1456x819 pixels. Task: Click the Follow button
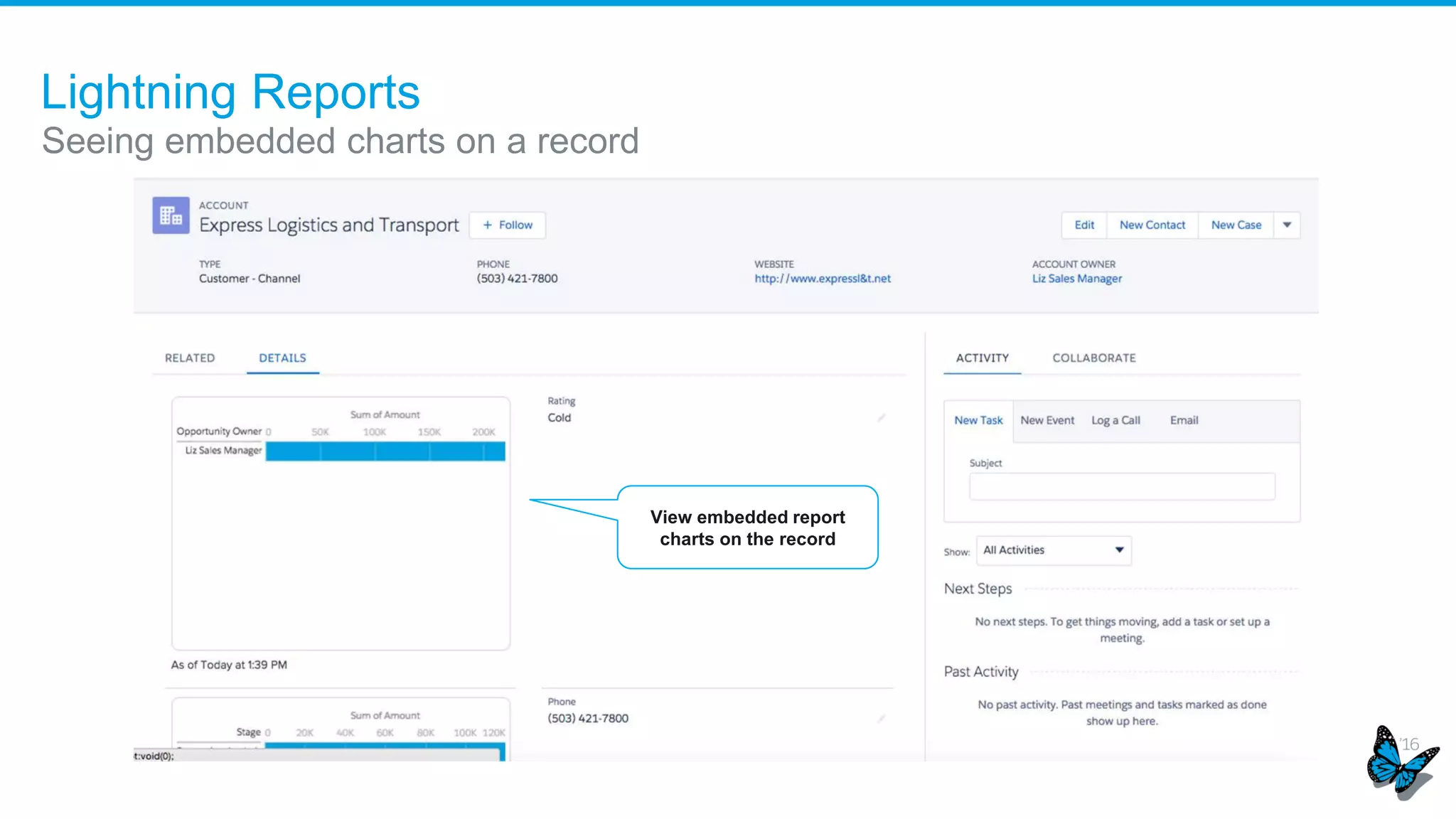coord(508,225)
